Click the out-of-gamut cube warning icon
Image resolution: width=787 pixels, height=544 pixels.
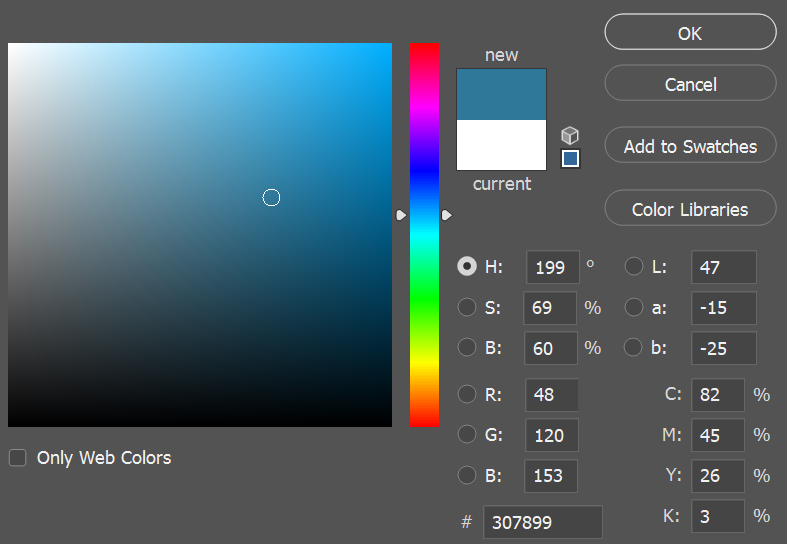(x=570, y=135)
